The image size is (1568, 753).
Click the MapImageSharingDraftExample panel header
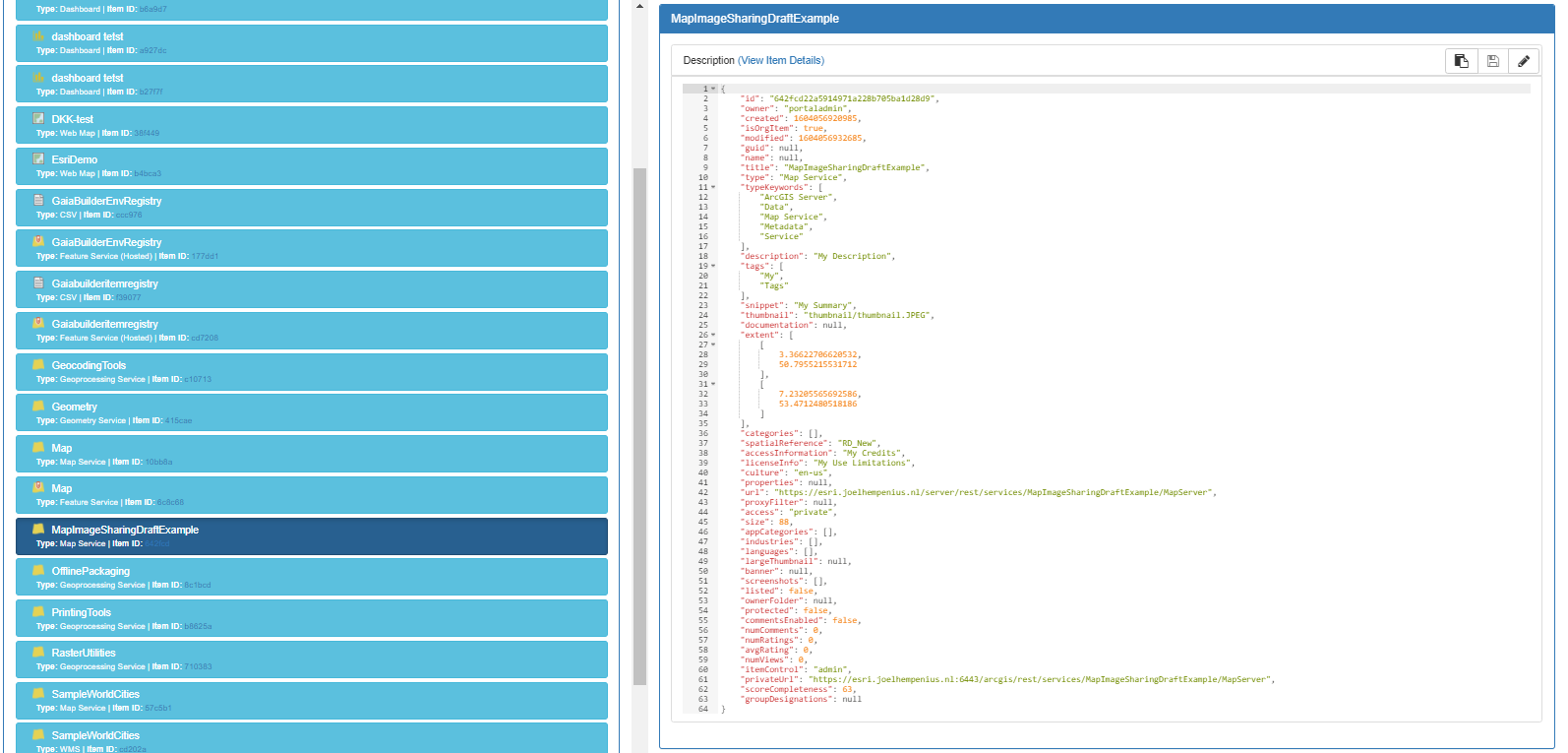1107,19
